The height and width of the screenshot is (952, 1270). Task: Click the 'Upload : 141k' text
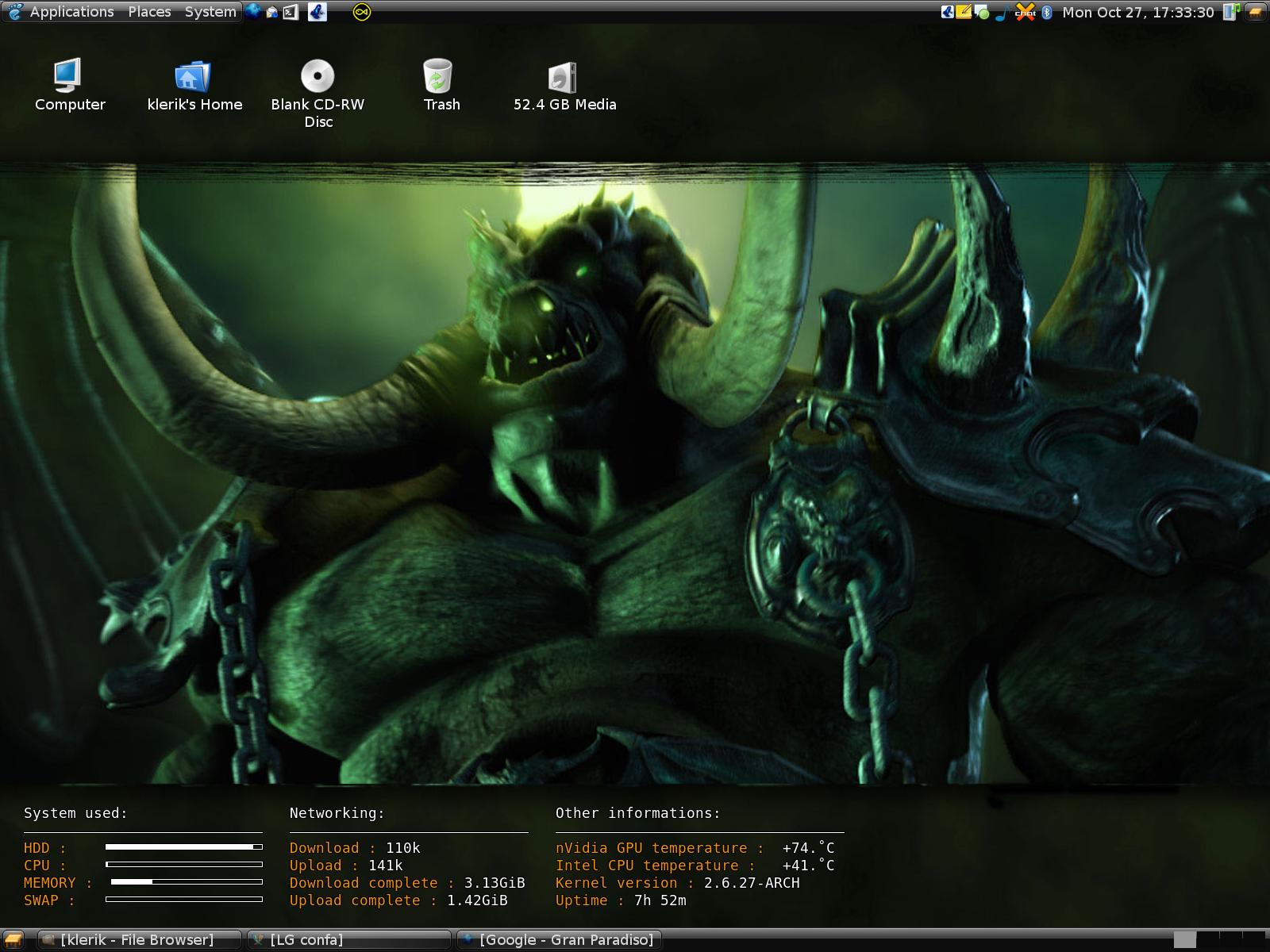point(346,866)
